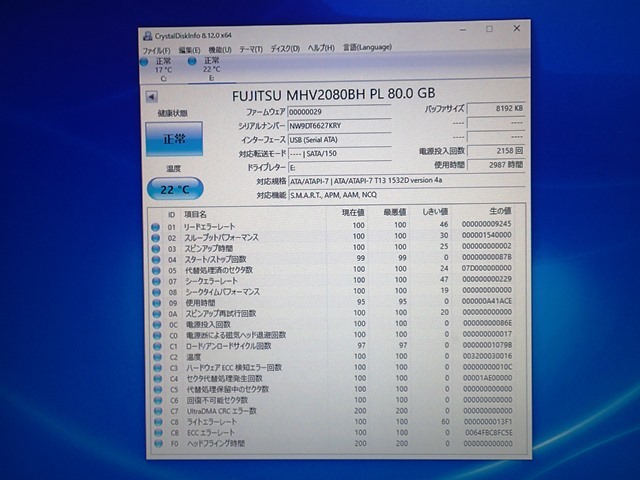Image resolution: width=640 pixels, height=480 pixels.
Task: Click status icon for row 07 シークエラーレート
Action: point(156,281)
